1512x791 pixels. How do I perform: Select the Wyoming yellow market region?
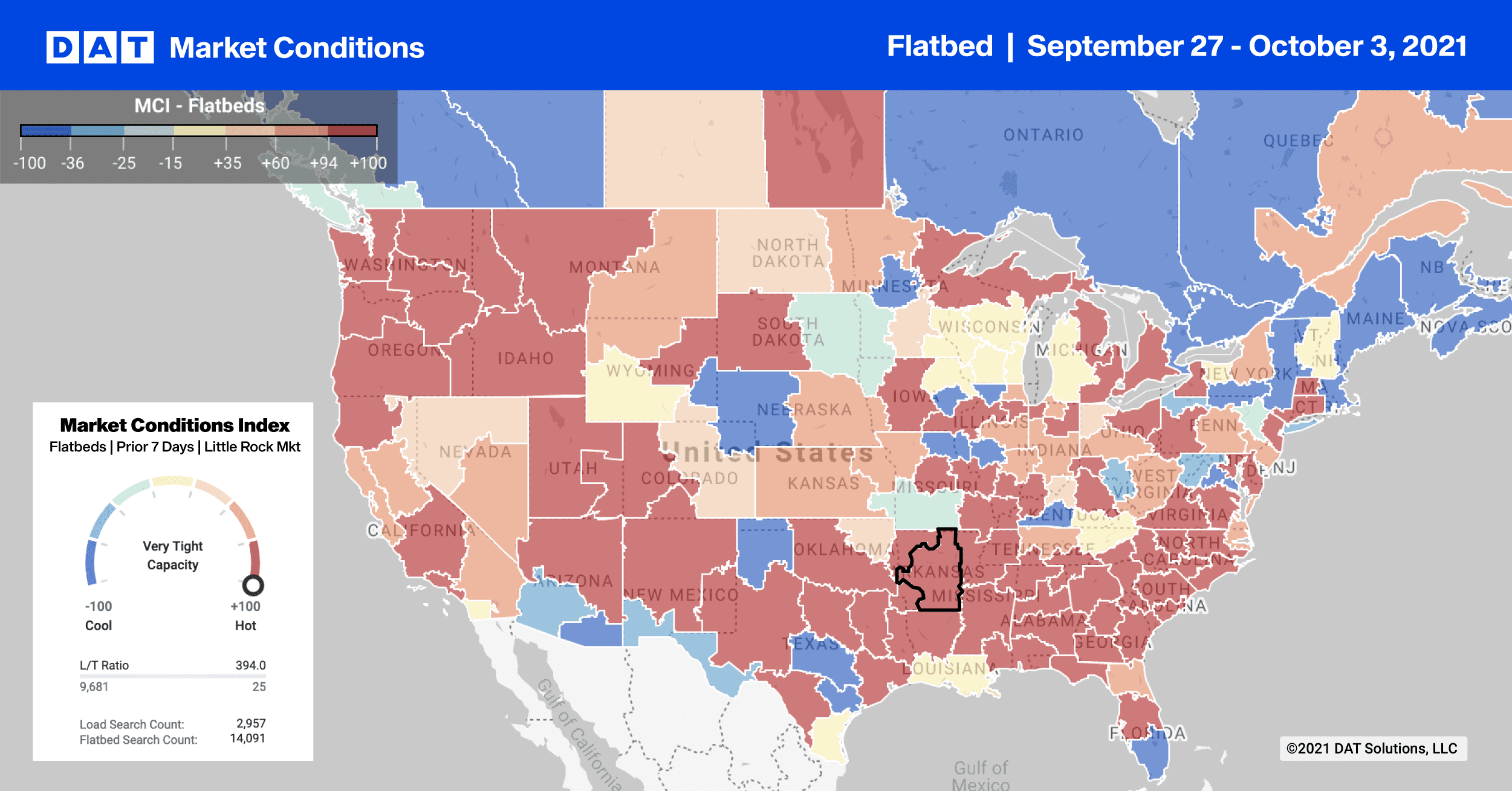pos(632,387)
